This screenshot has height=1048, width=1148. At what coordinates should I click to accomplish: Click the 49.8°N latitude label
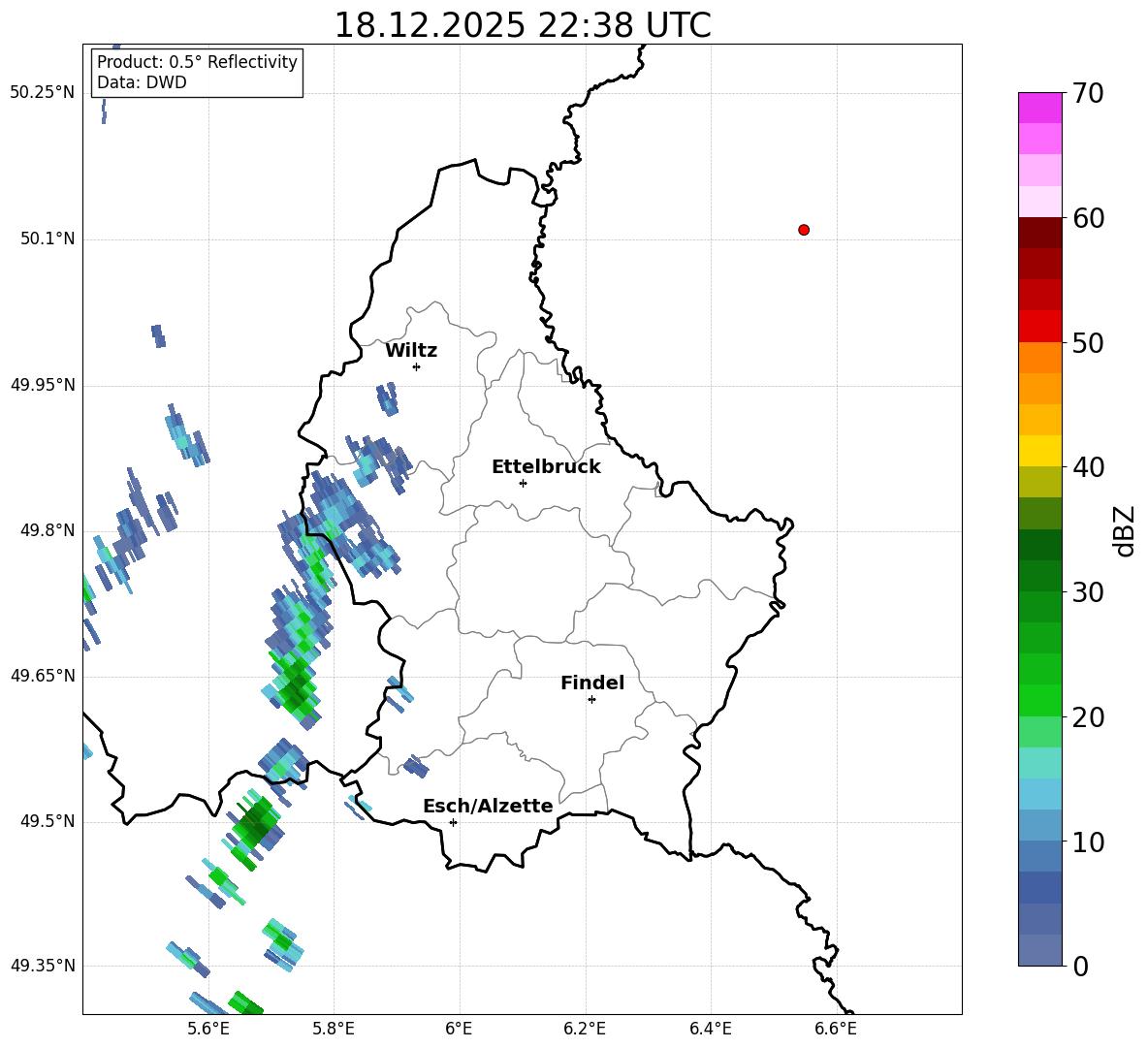[48, 530]
